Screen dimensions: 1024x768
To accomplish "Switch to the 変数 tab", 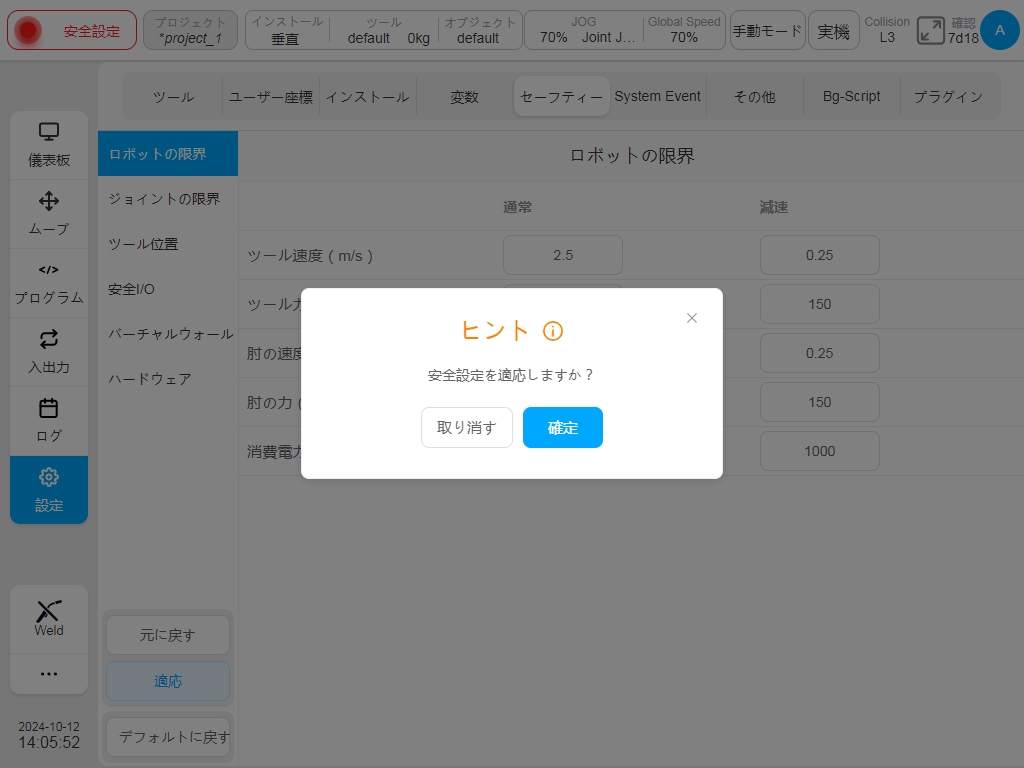I will (x=464, y=97).
